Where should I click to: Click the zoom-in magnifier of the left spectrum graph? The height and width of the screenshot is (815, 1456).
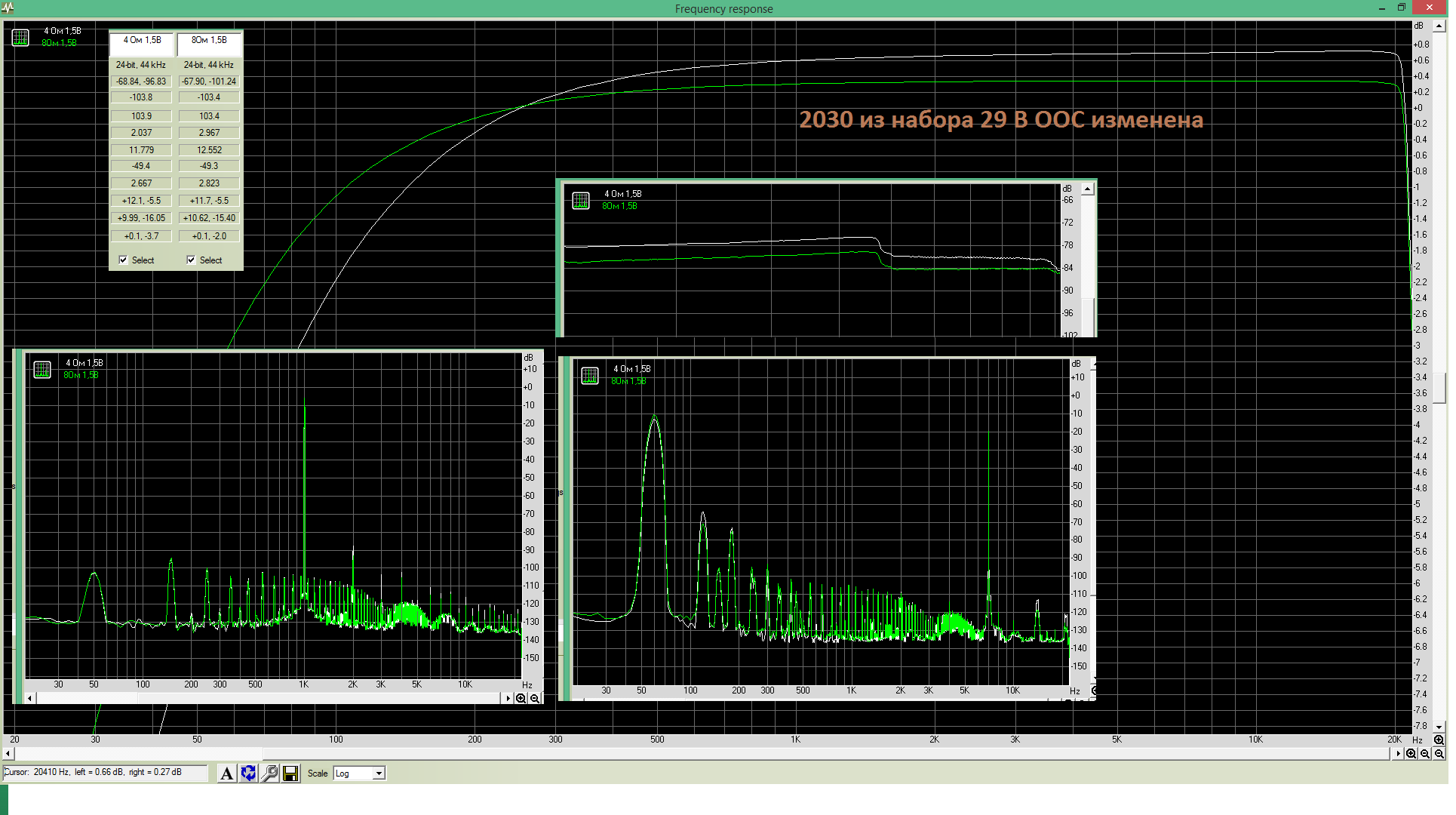(x=521, y=699)
